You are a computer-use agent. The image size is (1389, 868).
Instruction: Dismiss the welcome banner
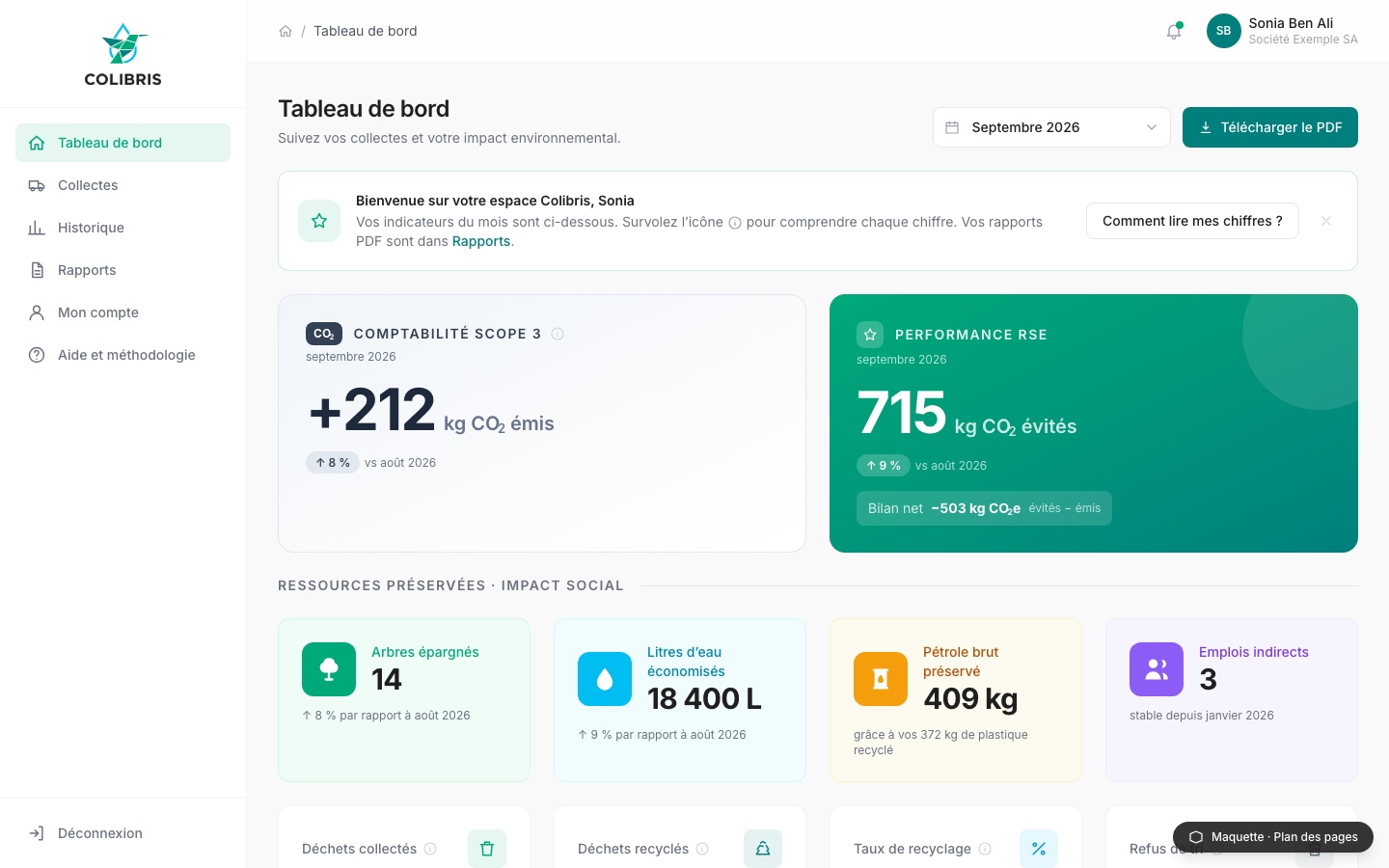(x=1326, y=221)
